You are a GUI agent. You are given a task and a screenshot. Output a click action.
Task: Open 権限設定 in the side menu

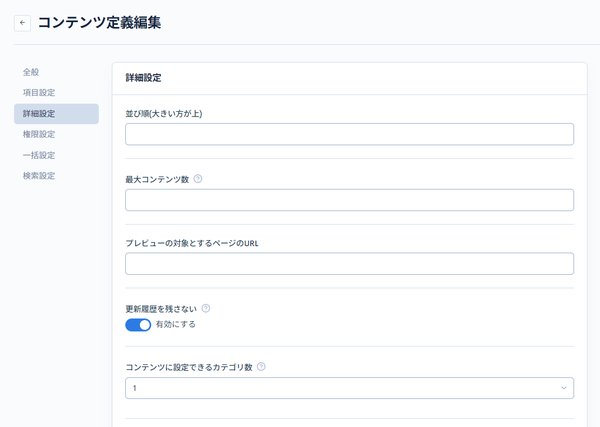pyautogui.click(x=56, y=134)
